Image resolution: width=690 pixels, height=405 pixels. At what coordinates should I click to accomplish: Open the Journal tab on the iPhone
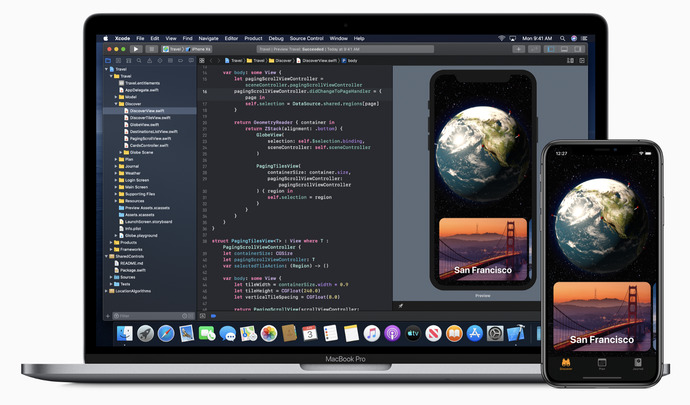(x=638, y=364)
